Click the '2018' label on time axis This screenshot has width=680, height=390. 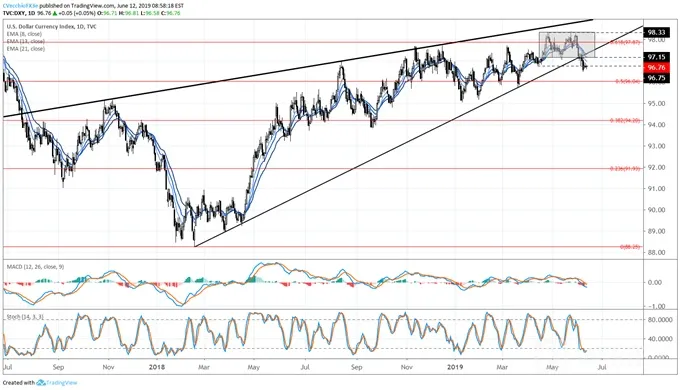[x=157, y=367]
